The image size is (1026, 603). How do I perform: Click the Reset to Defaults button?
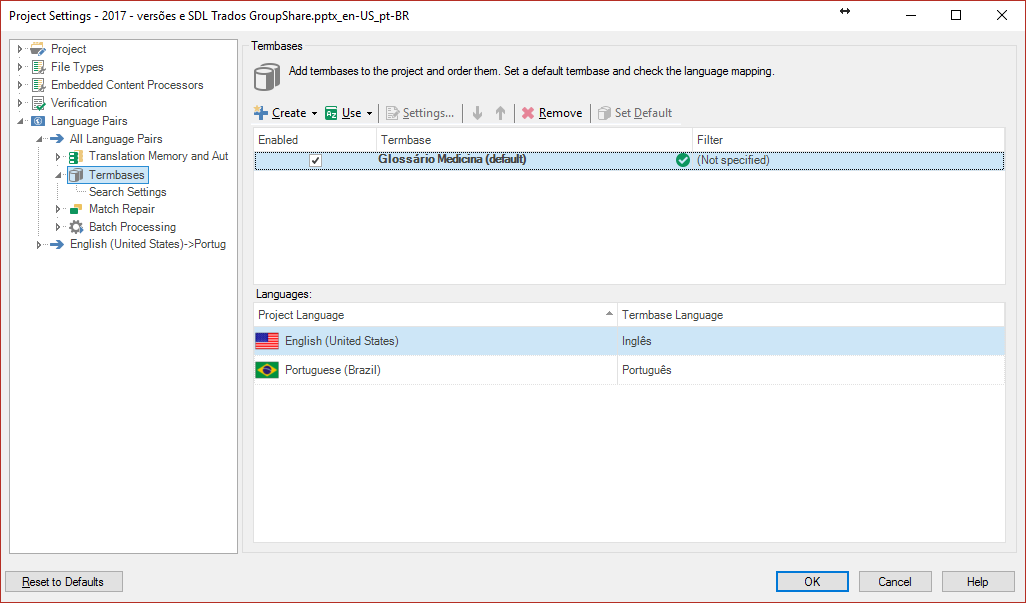coord(63,581)
